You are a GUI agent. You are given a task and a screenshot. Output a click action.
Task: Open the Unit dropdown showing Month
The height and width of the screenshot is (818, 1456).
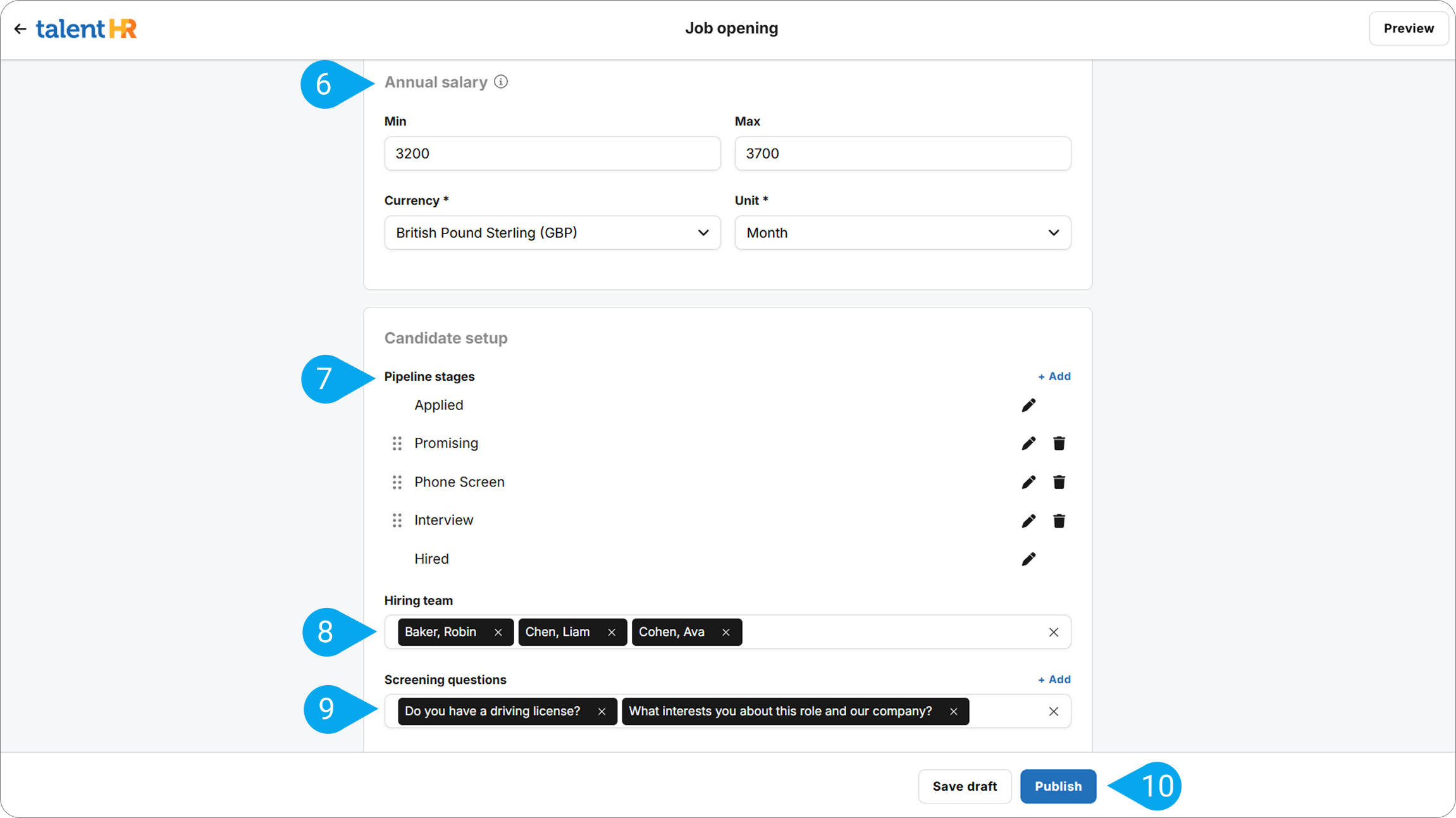point(902,233)
